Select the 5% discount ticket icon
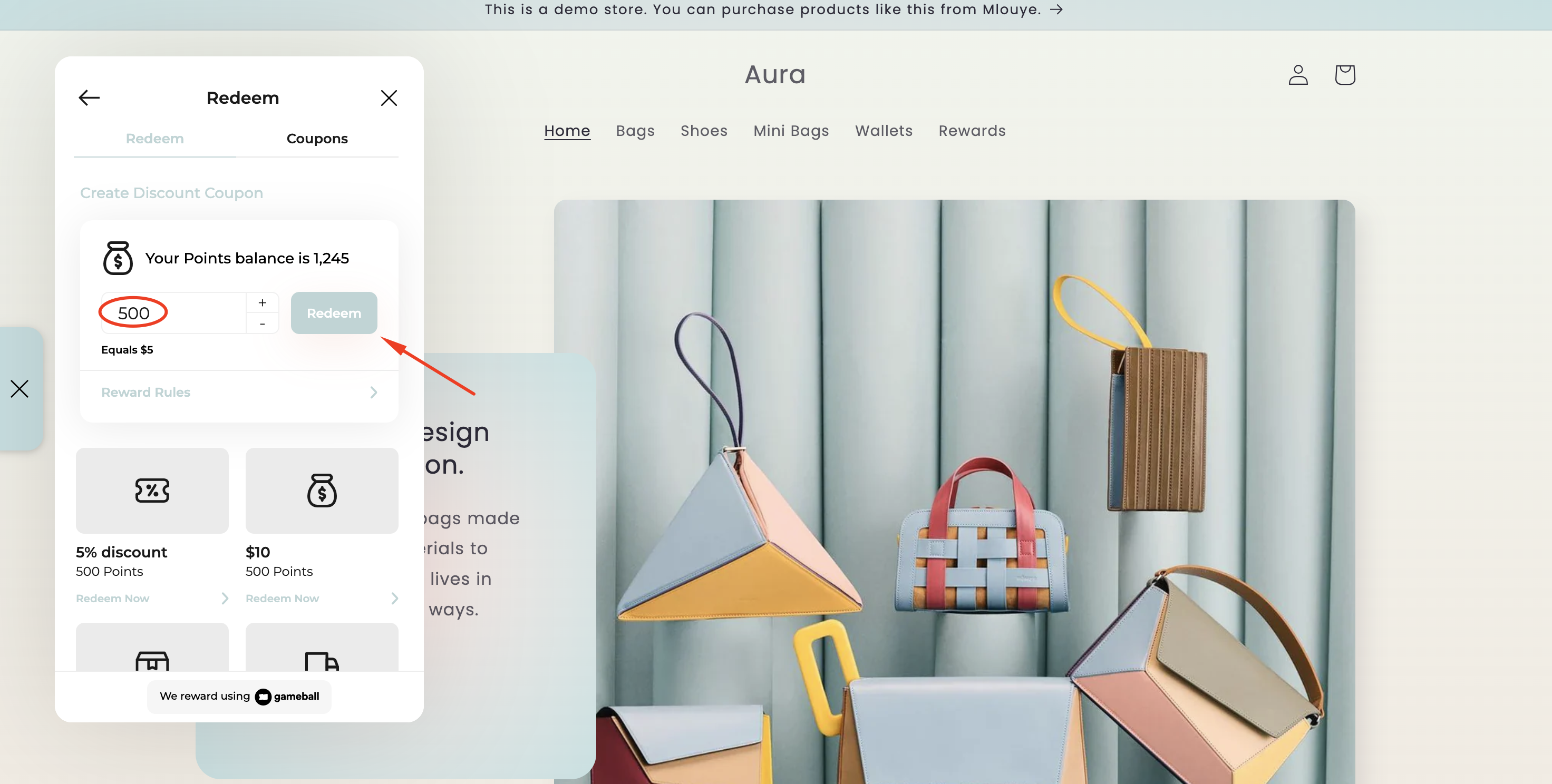 point(152,490)
